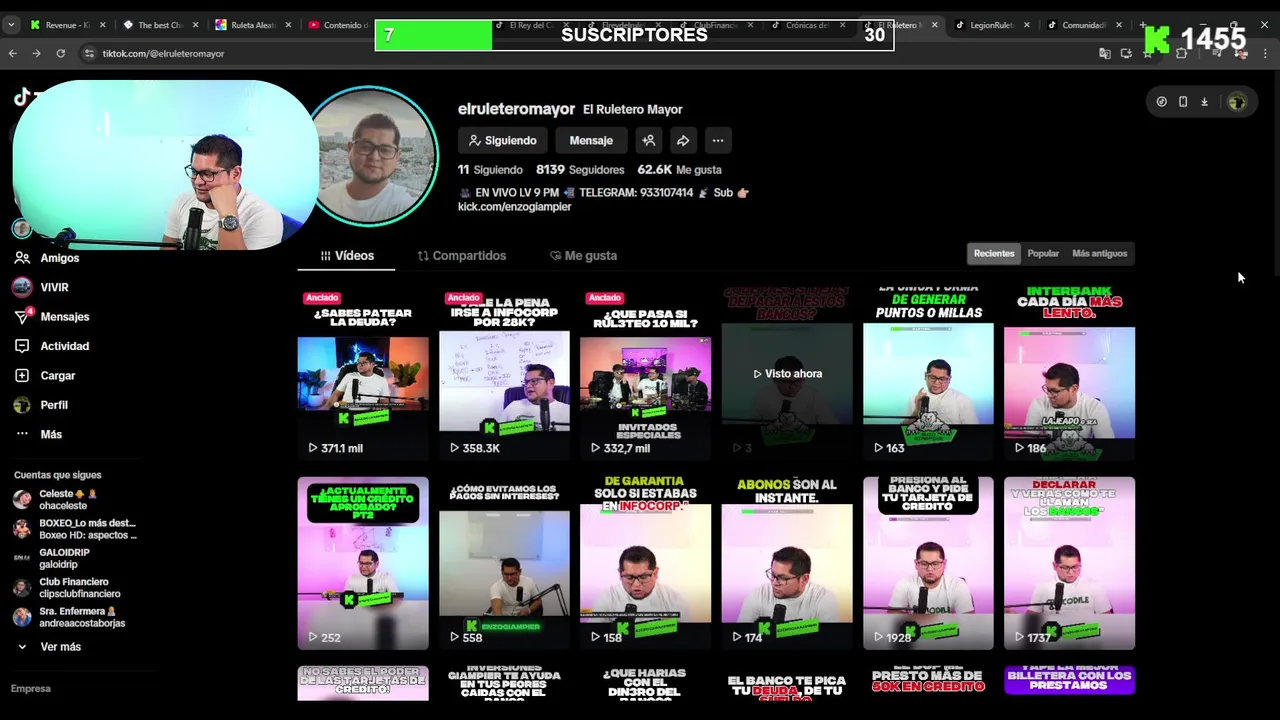This screenshot has width=1280, height=720.
Task: Click the share arrow icon on profile
Action: 683,141
